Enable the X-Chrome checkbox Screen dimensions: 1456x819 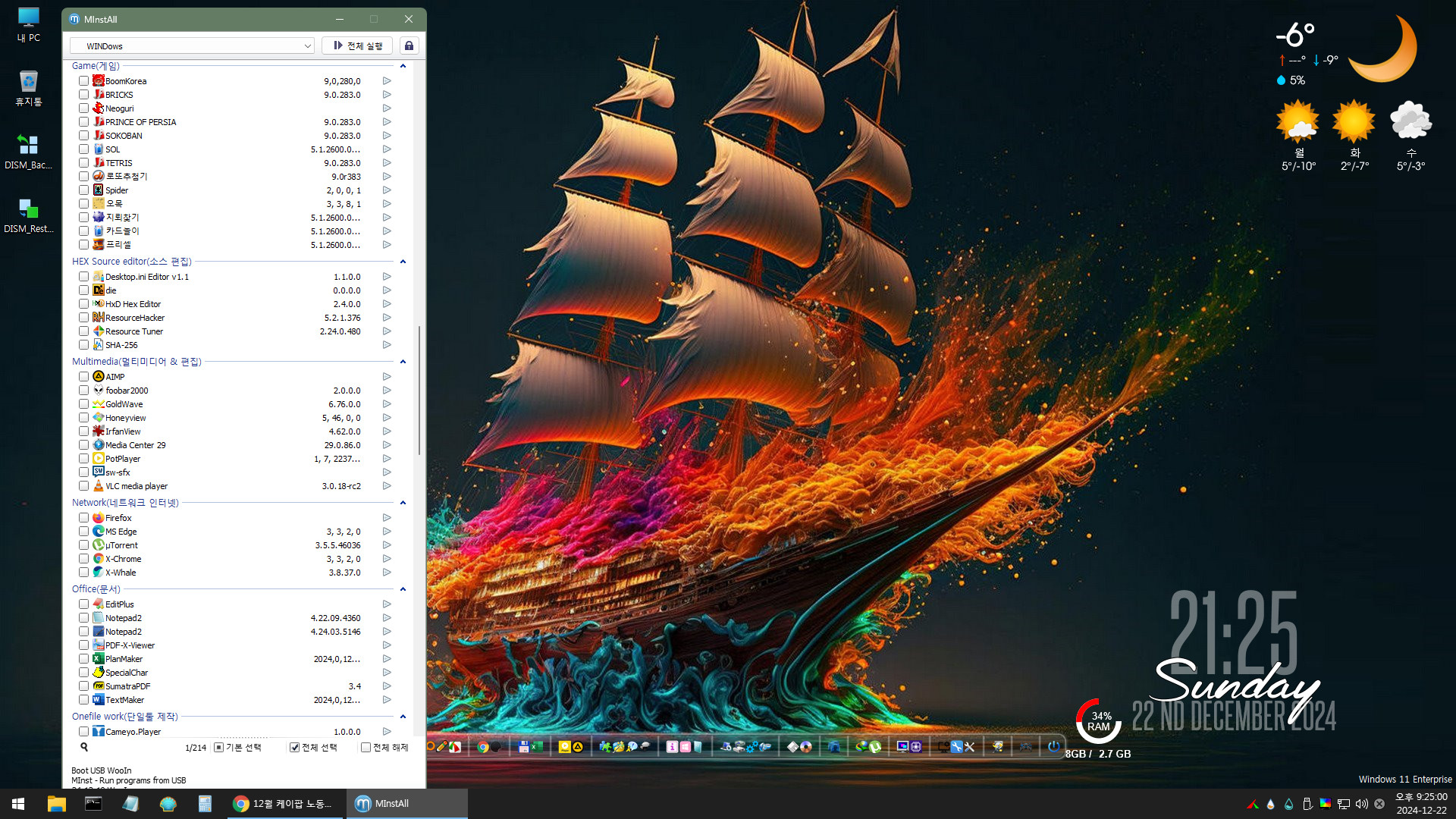click(84, 559)
